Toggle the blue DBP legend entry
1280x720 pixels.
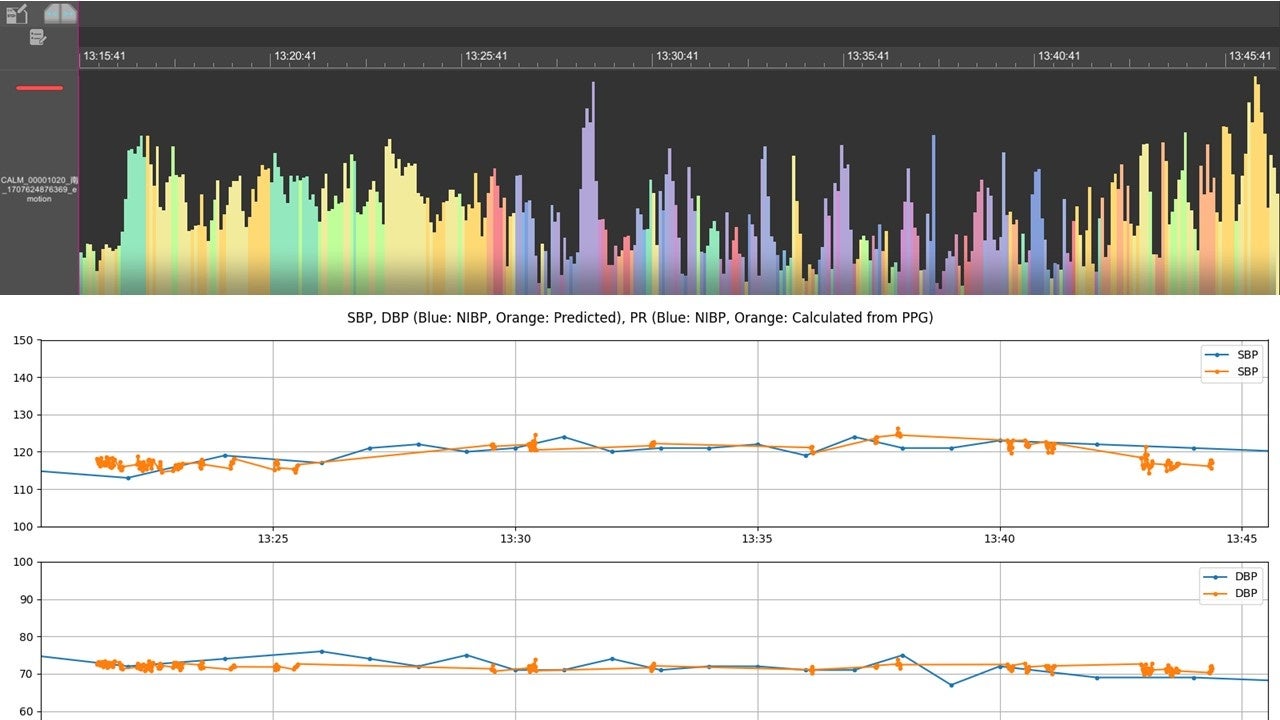(1232, 576)
